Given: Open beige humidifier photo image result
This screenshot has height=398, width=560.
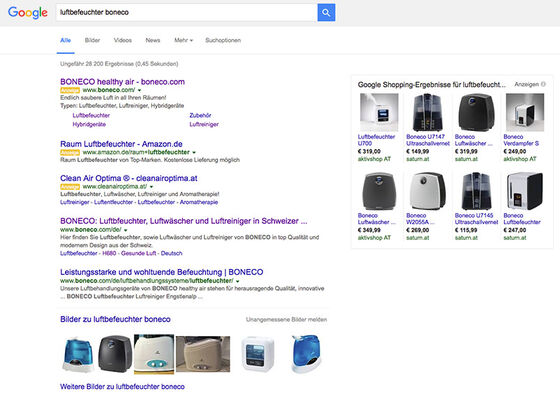Looking at the screenshot, I should pos(203,354).
